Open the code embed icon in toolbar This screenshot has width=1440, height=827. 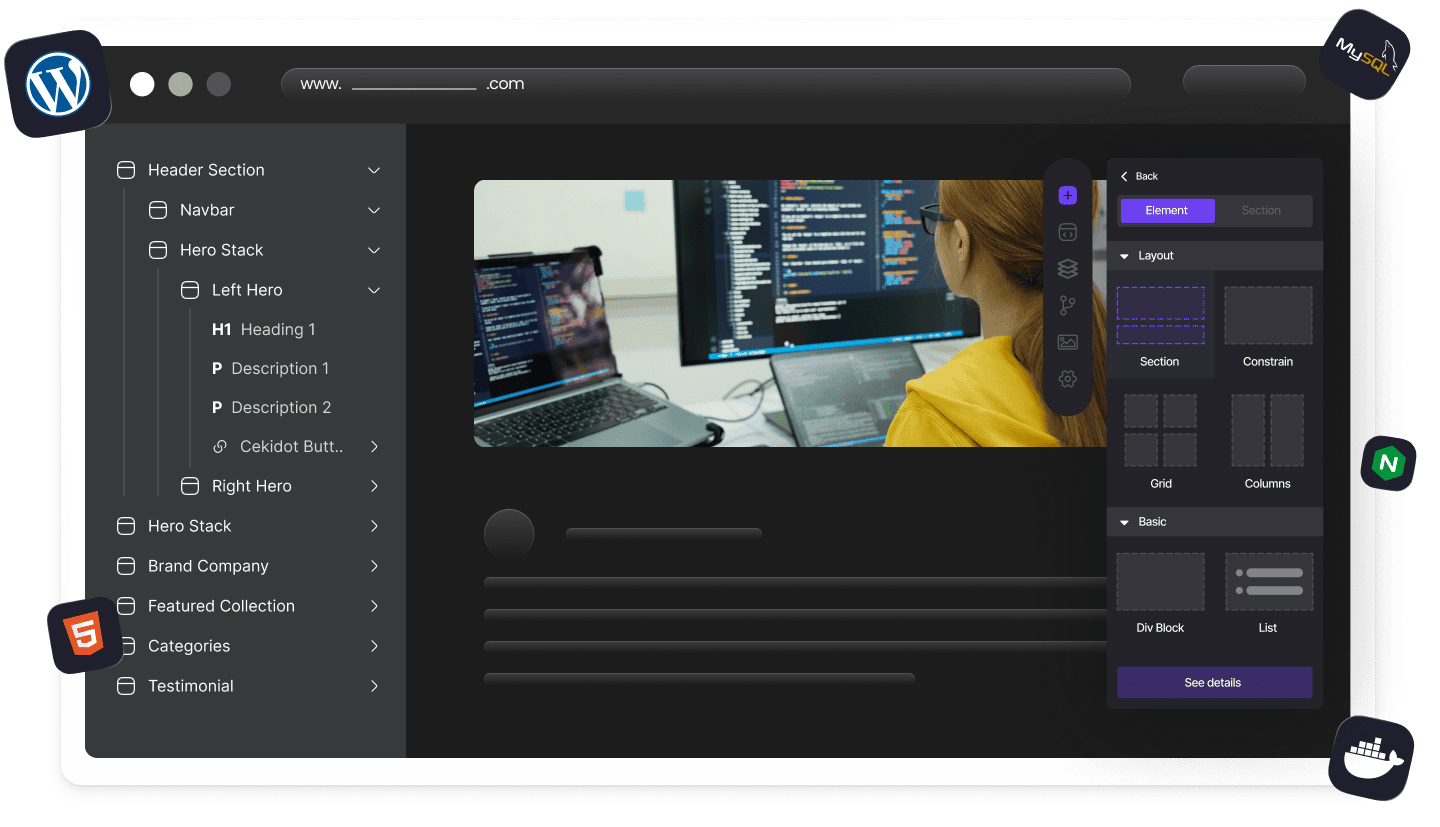click(1067, 232)
